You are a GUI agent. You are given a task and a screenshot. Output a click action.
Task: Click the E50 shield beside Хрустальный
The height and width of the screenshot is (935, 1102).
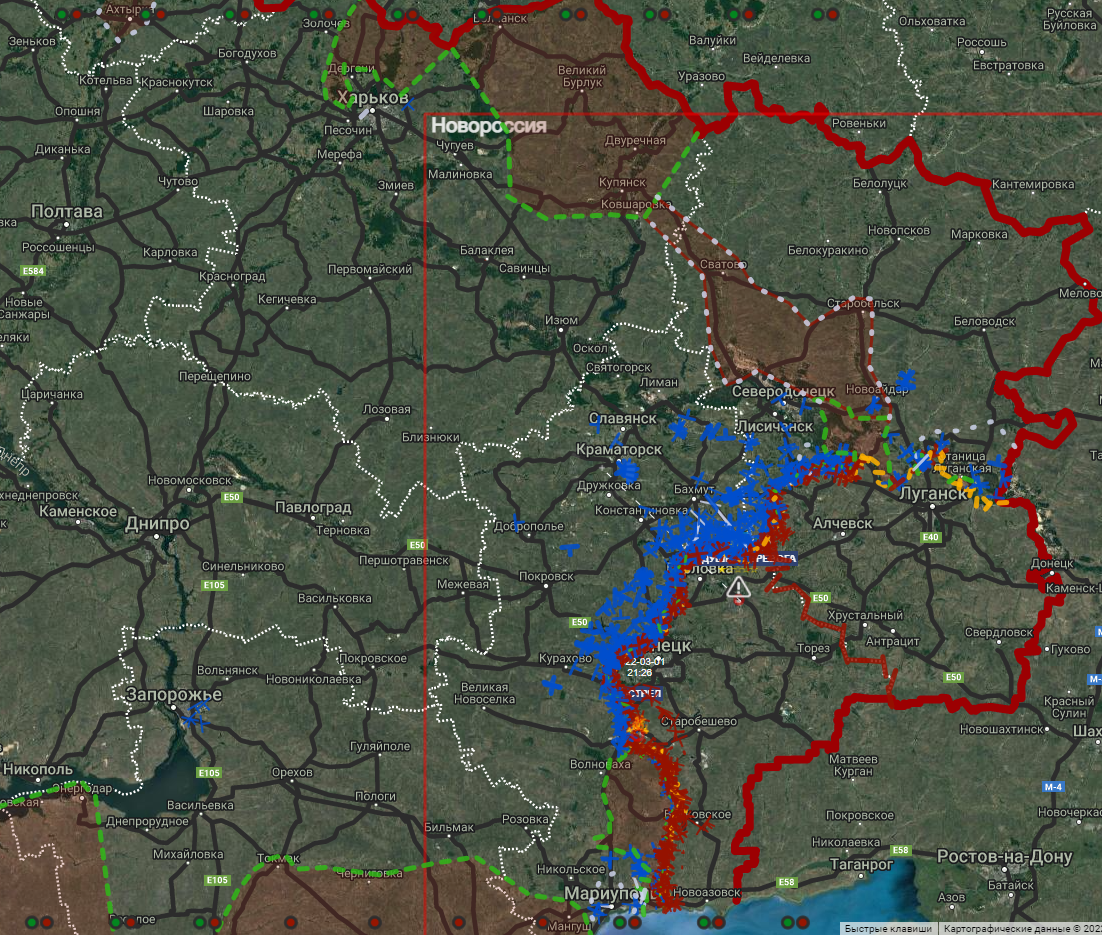[x=820, y=598]
